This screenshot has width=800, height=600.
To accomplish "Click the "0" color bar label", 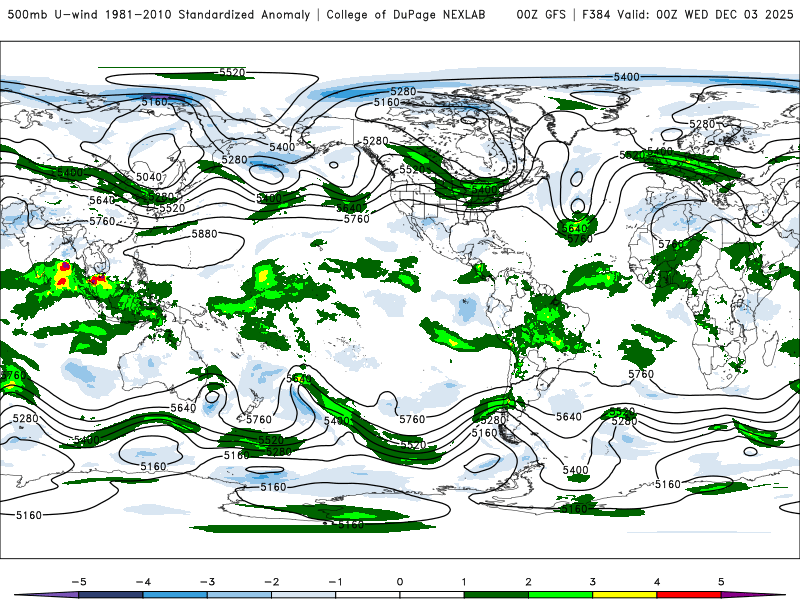I will (400, 582).
